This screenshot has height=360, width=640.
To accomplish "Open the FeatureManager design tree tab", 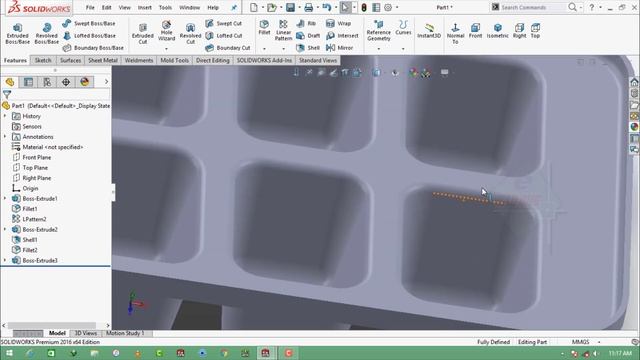I will pyautogui.click(x=10, y=82).
